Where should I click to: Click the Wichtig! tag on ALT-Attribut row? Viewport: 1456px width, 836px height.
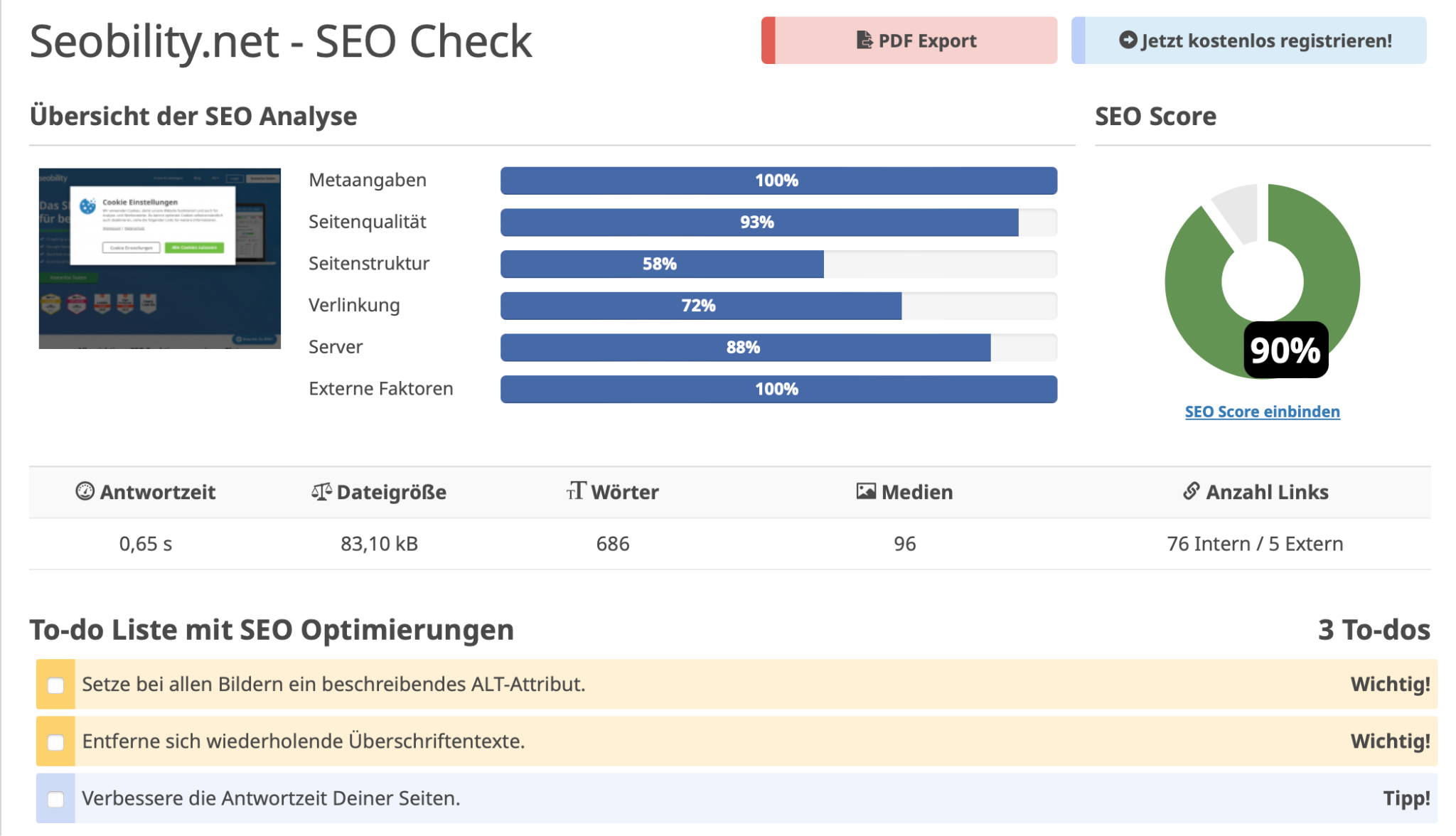click(1390, 684)
